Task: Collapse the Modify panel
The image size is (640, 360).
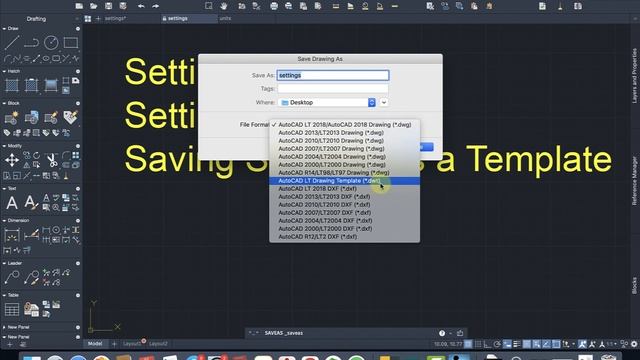Action: (x=4, y=146)
